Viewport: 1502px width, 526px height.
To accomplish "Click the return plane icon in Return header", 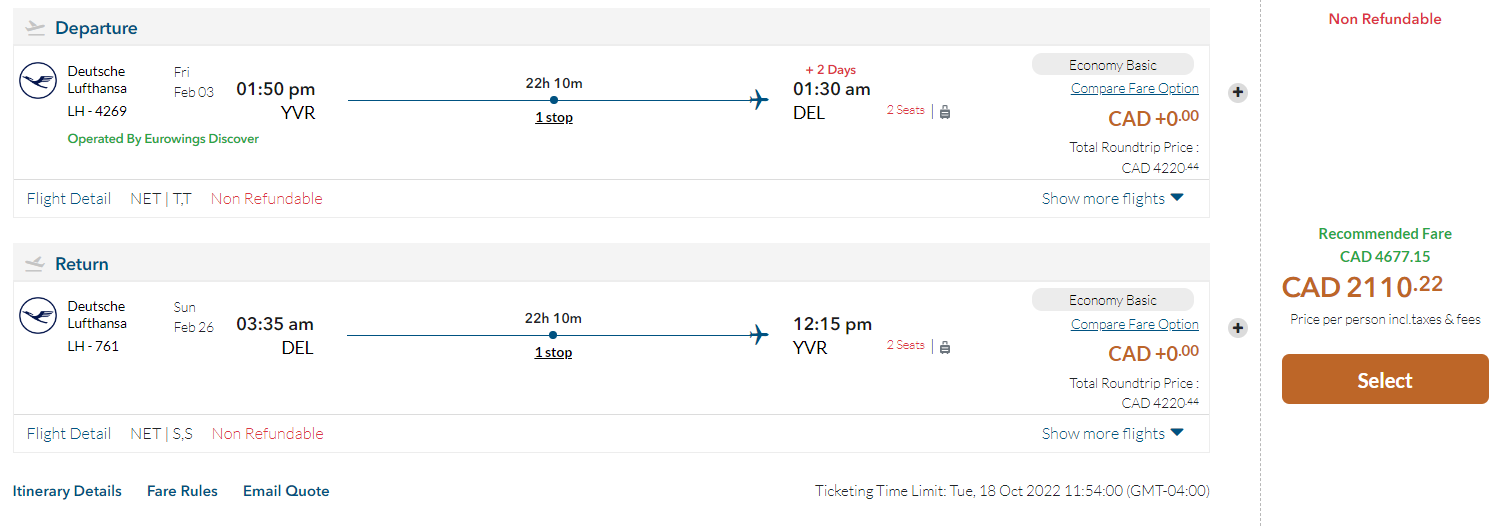I will (36, 264).
